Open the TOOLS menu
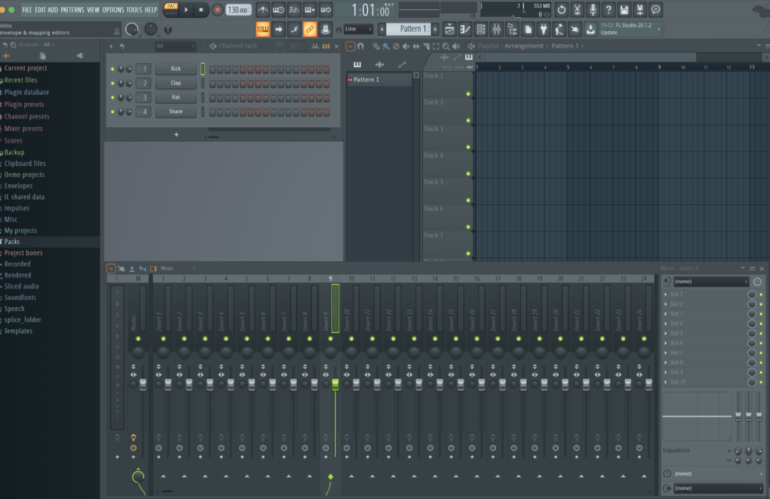Image resolution: width=770 pixels, height=499 pixels. (134, 9)
